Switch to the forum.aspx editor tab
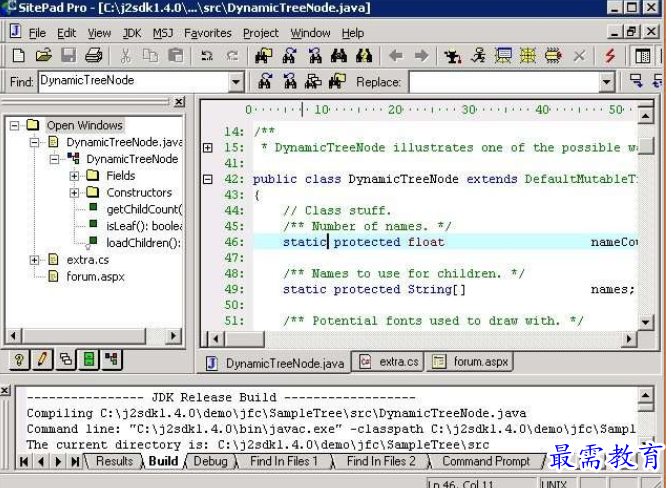Viewport: 671px width, 488px height. click(470, 362)
